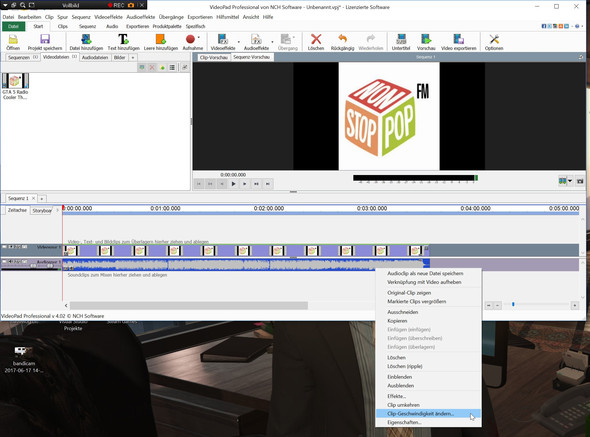
Task: Click the snapshot camera icon under the preview
Action: point(580,181)
